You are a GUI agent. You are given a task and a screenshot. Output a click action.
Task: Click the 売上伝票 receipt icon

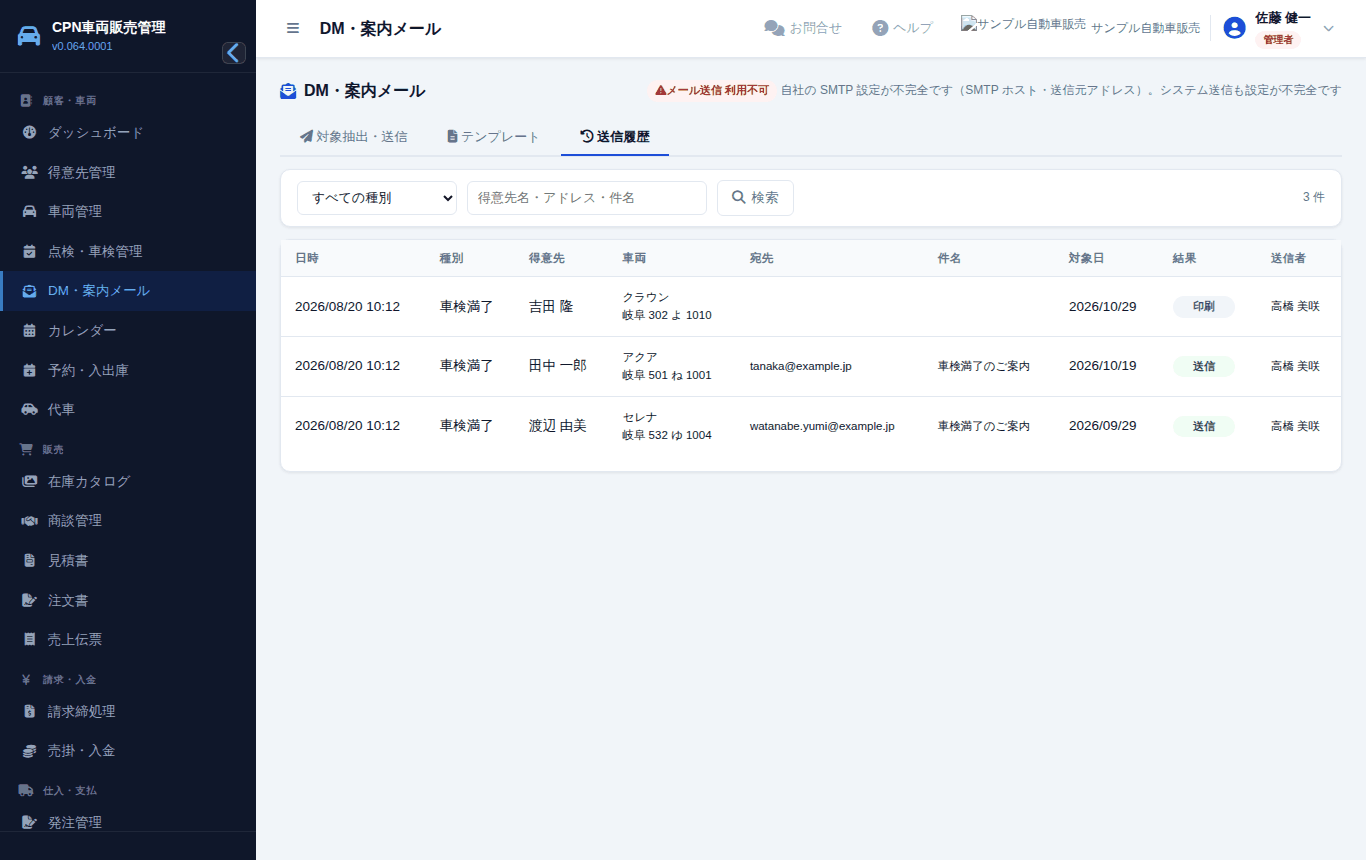pyautogui.click(x=29, y=639)
